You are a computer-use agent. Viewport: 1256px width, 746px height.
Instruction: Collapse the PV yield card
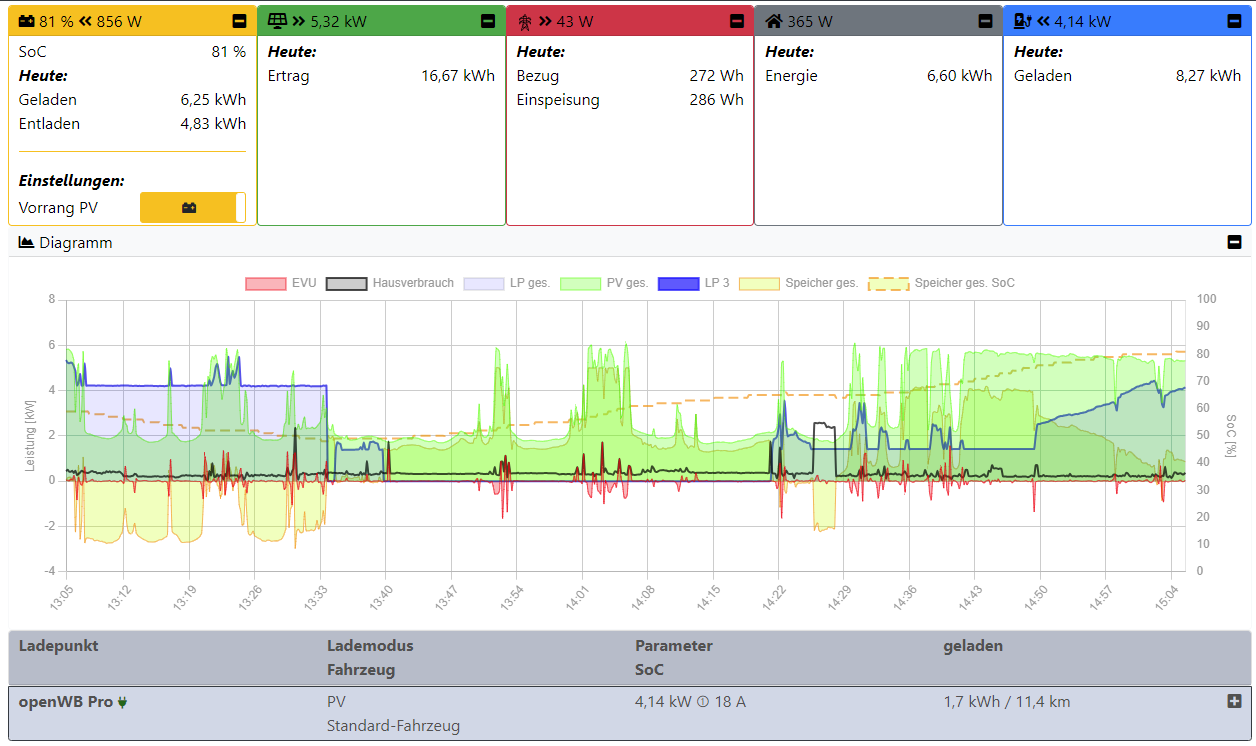[x=487, y=21]
